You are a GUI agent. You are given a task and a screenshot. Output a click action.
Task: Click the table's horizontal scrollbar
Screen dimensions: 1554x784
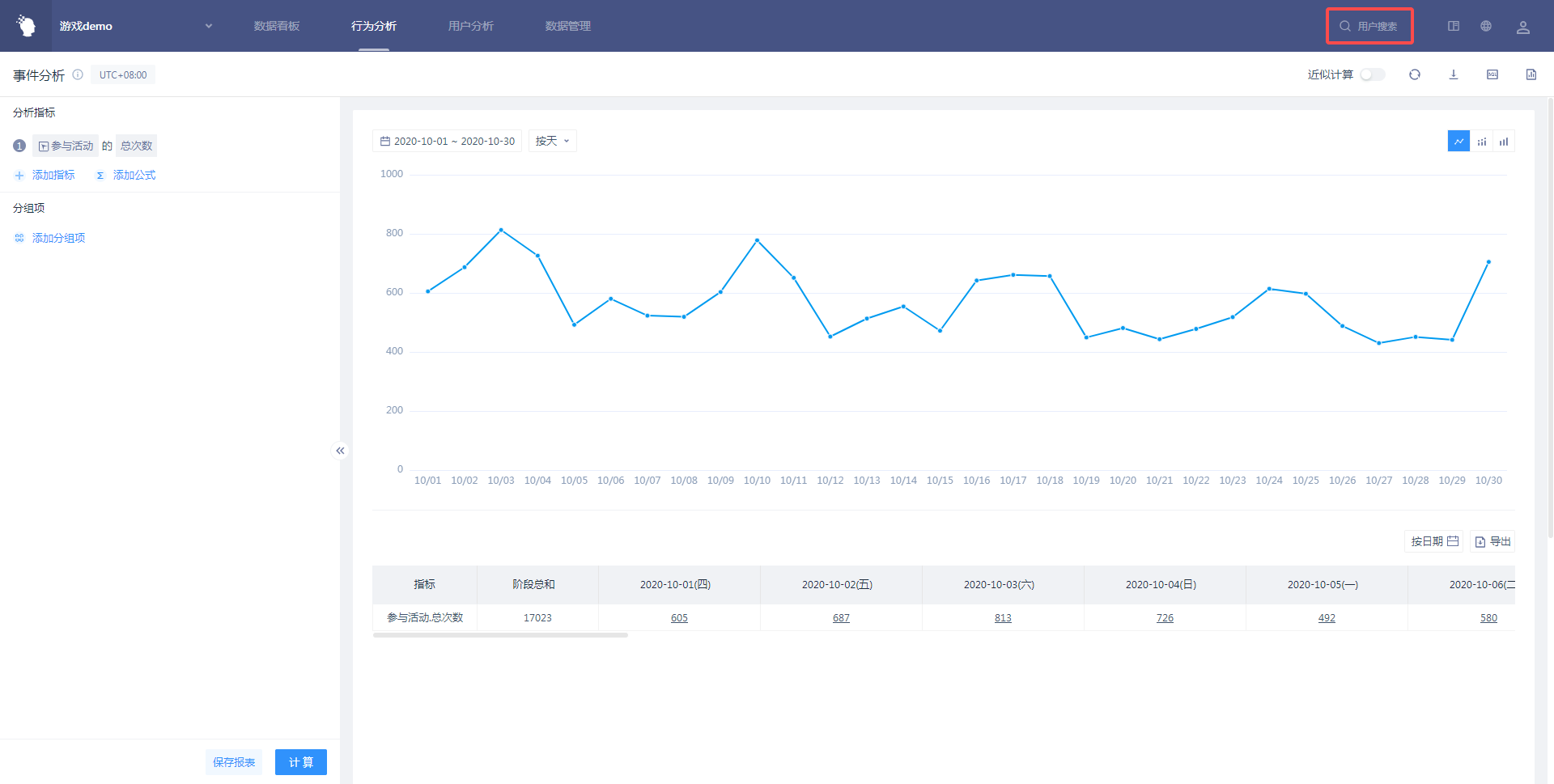[x=500, y=635]
